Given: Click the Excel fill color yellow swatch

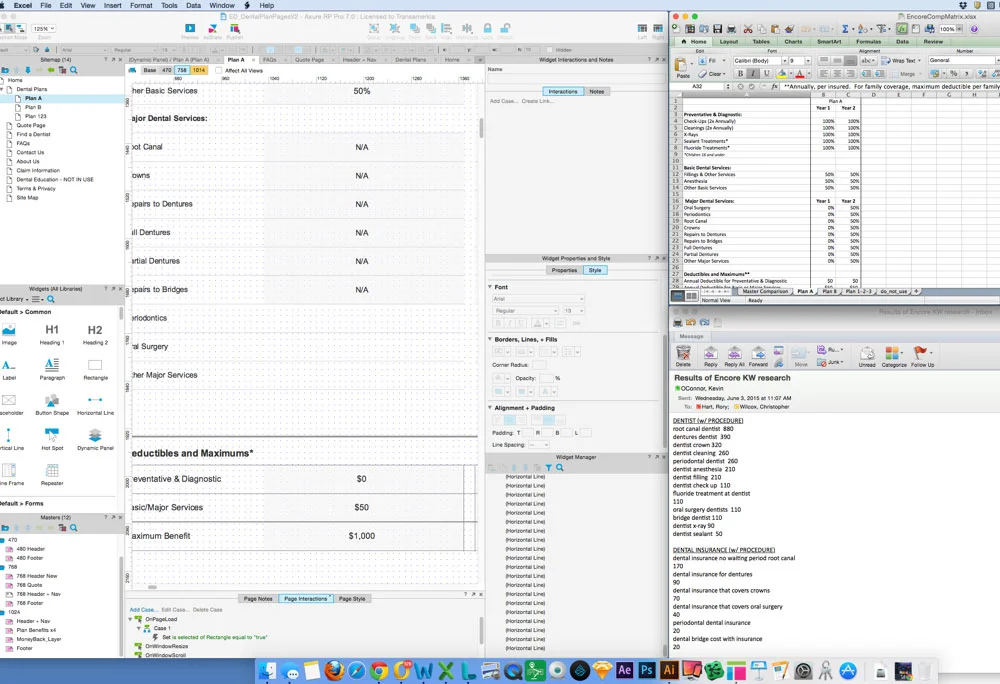Looking at the screenshot, I should coord(782,73).
